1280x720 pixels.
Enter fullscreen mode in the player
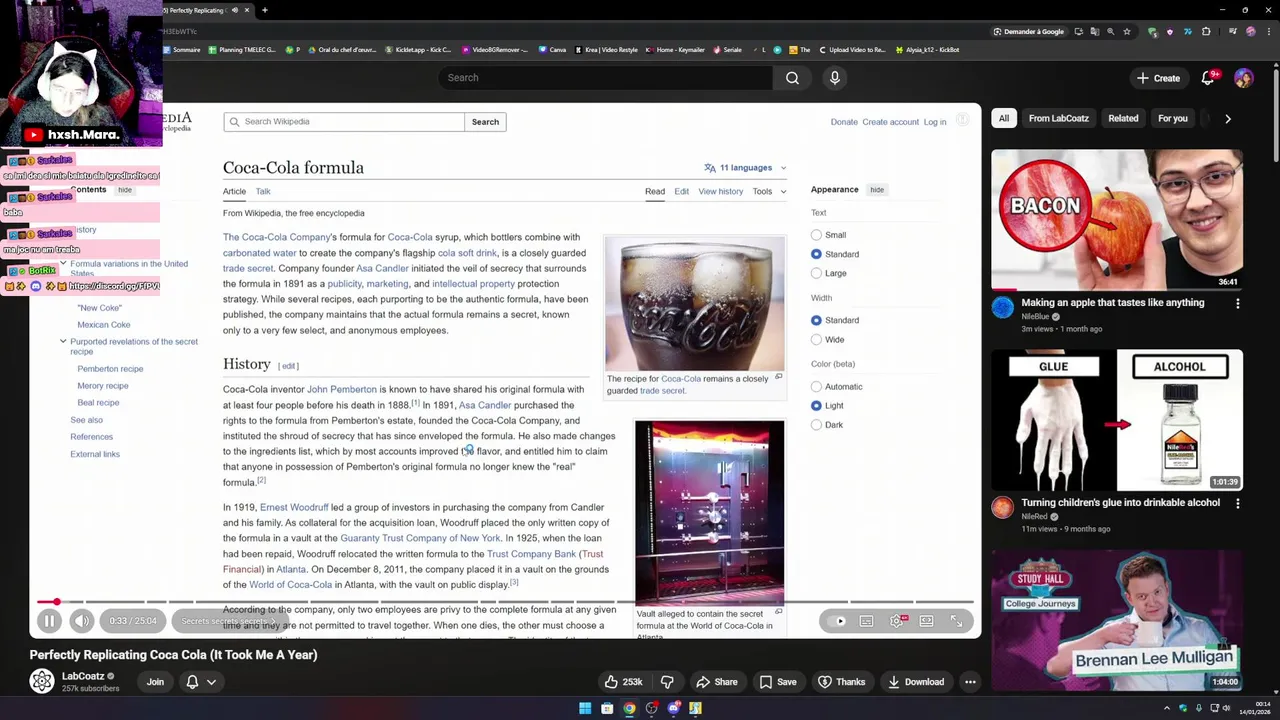957,621
